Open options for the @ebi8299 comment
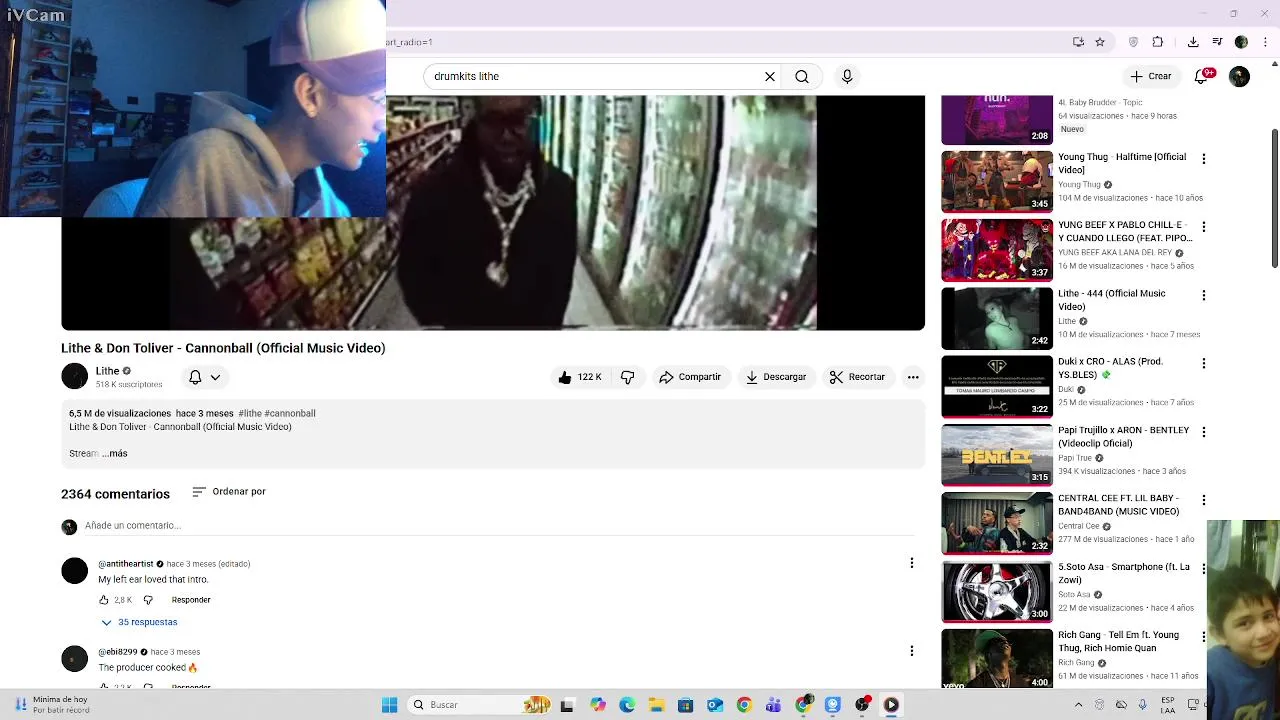The image size is (1280, 720). tap(912, 651)
